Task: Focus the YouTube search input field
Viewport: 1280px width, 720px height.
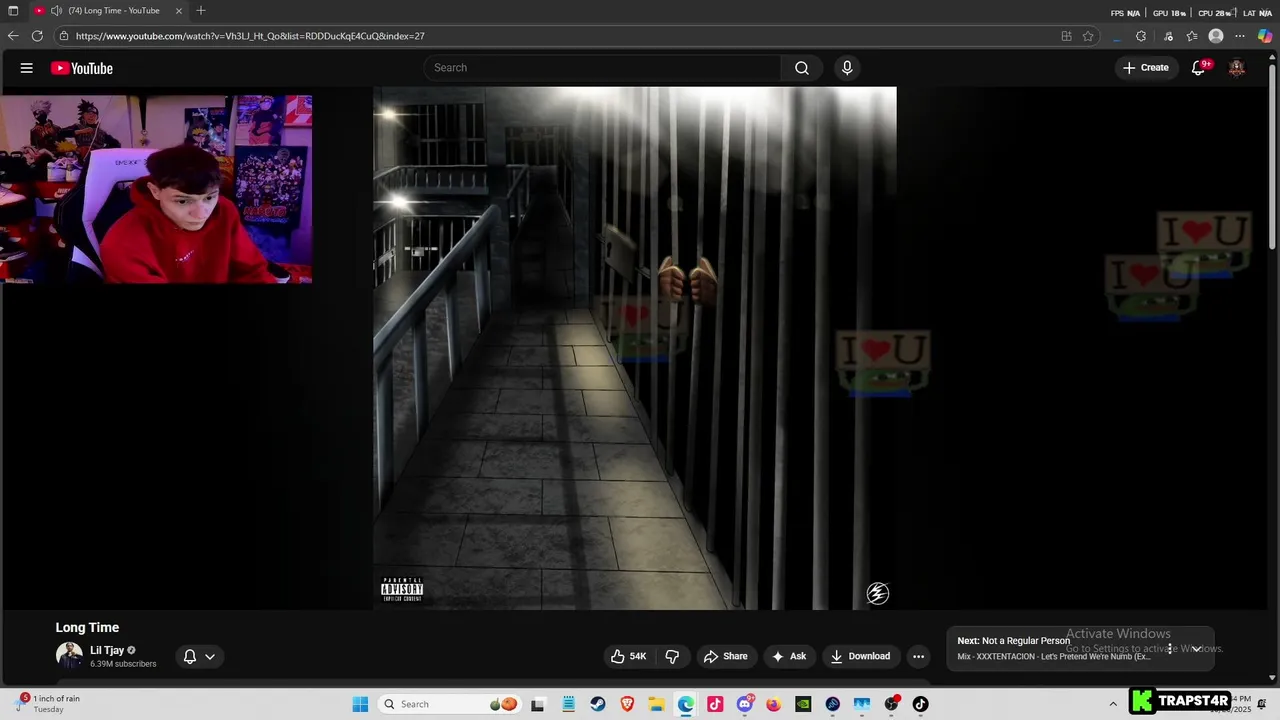Action: 602,68
